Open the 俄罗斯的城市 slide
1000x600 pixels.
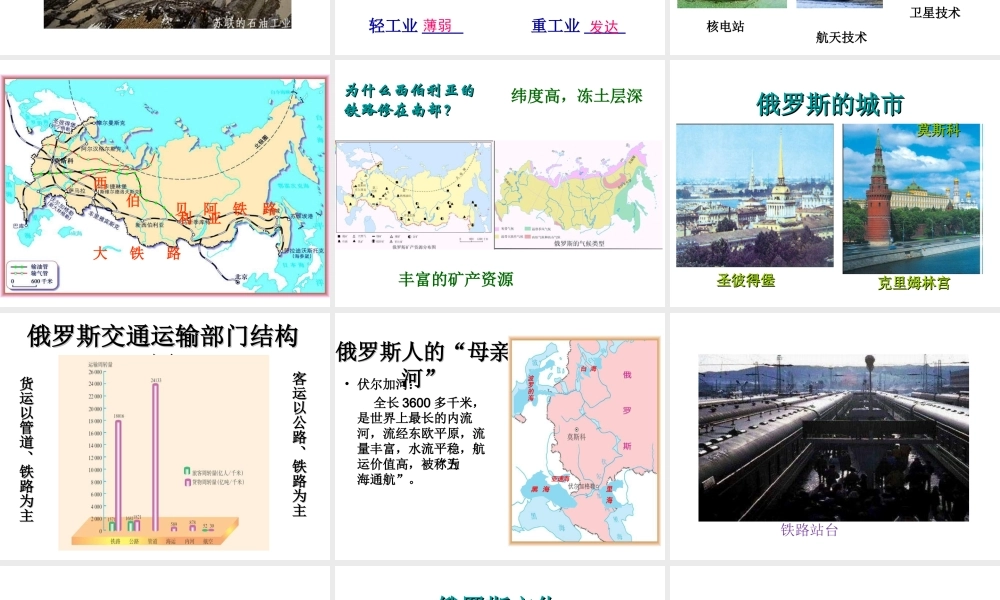pos(835,184)
